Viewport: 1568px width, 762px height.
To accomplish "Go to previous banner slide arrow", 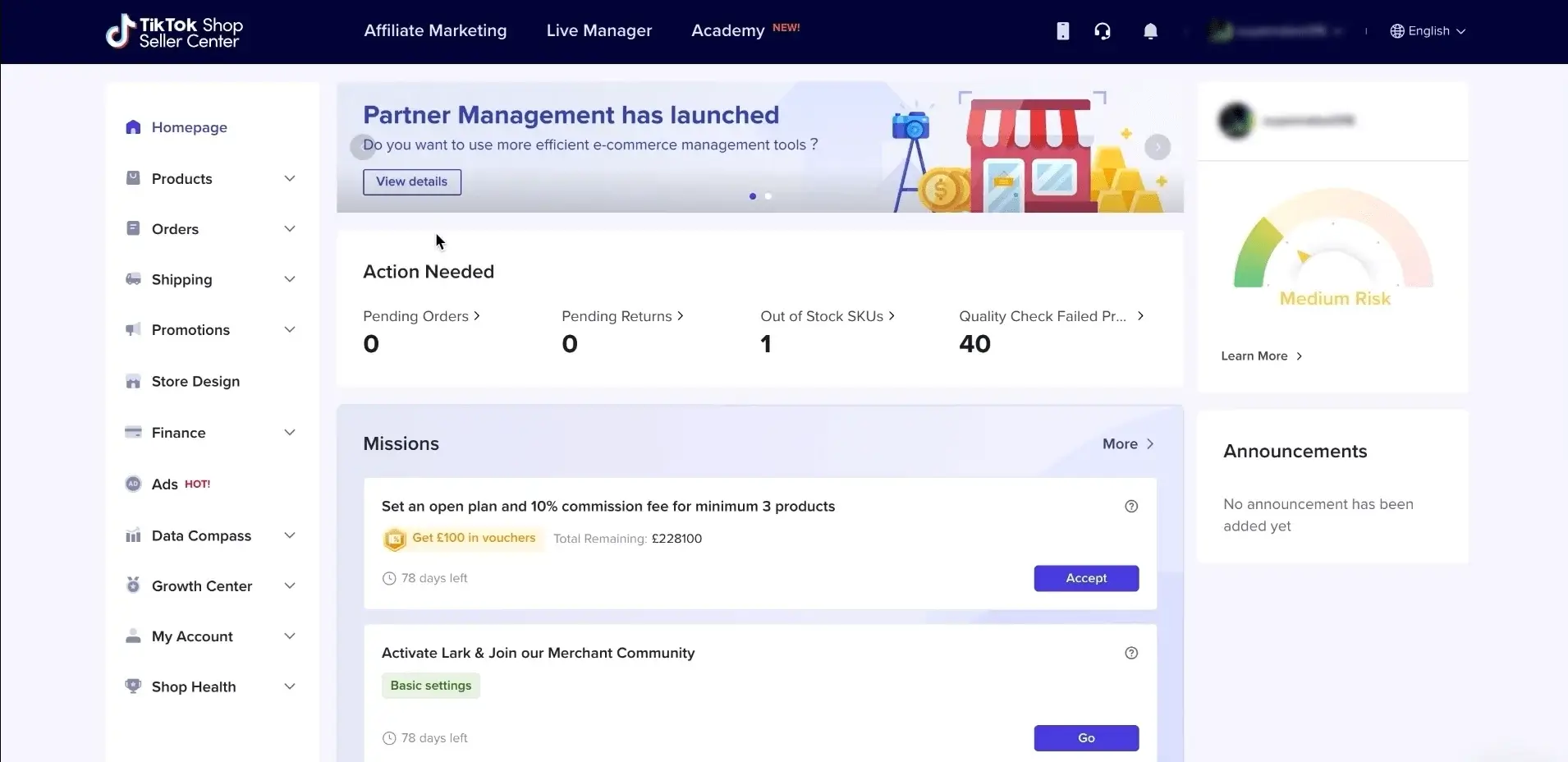I will point(362,147).
